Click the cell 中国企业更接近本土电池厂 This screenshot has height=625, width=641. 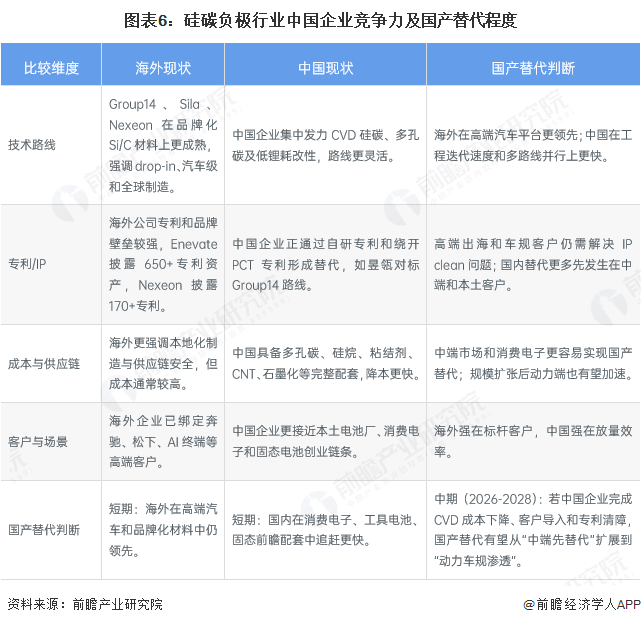[325, 441]
